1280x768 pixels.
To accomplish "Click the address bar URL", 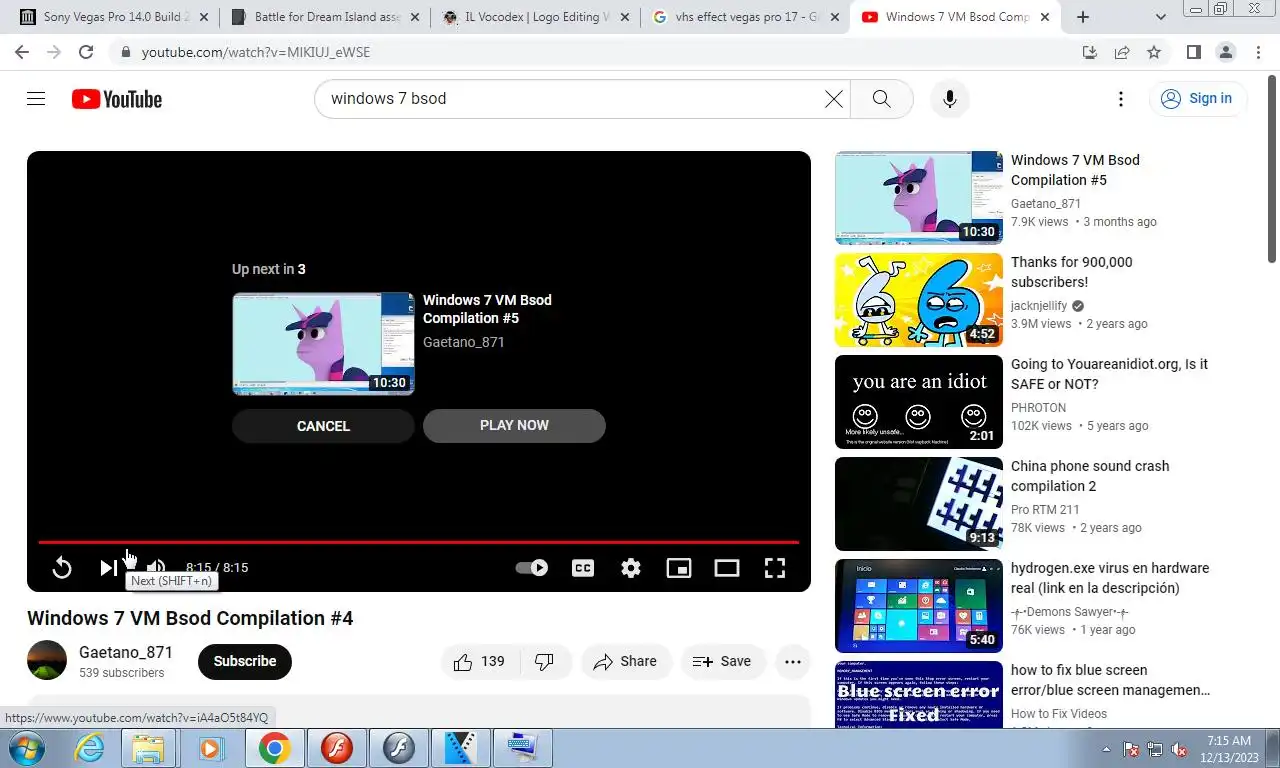I will [256, 52].
